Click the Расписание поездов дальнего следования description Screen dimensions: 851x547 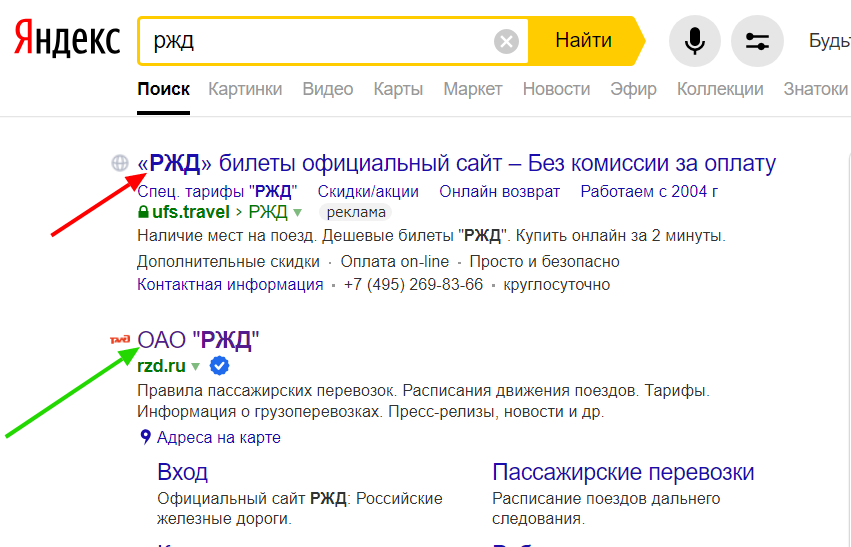point(606,508)
